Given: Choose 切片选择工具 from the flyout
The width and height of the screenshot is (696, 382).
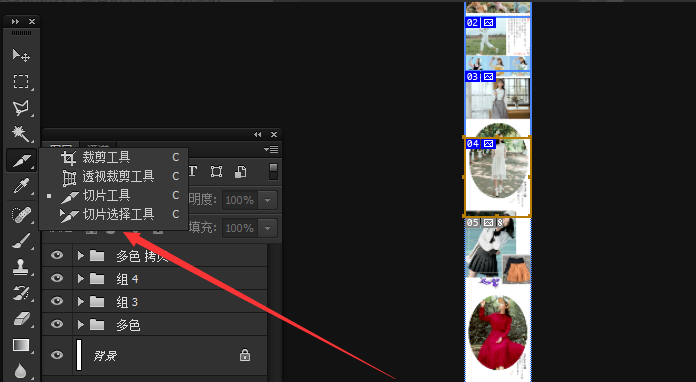Looking at the screenshot, I should tap(119, 215).
